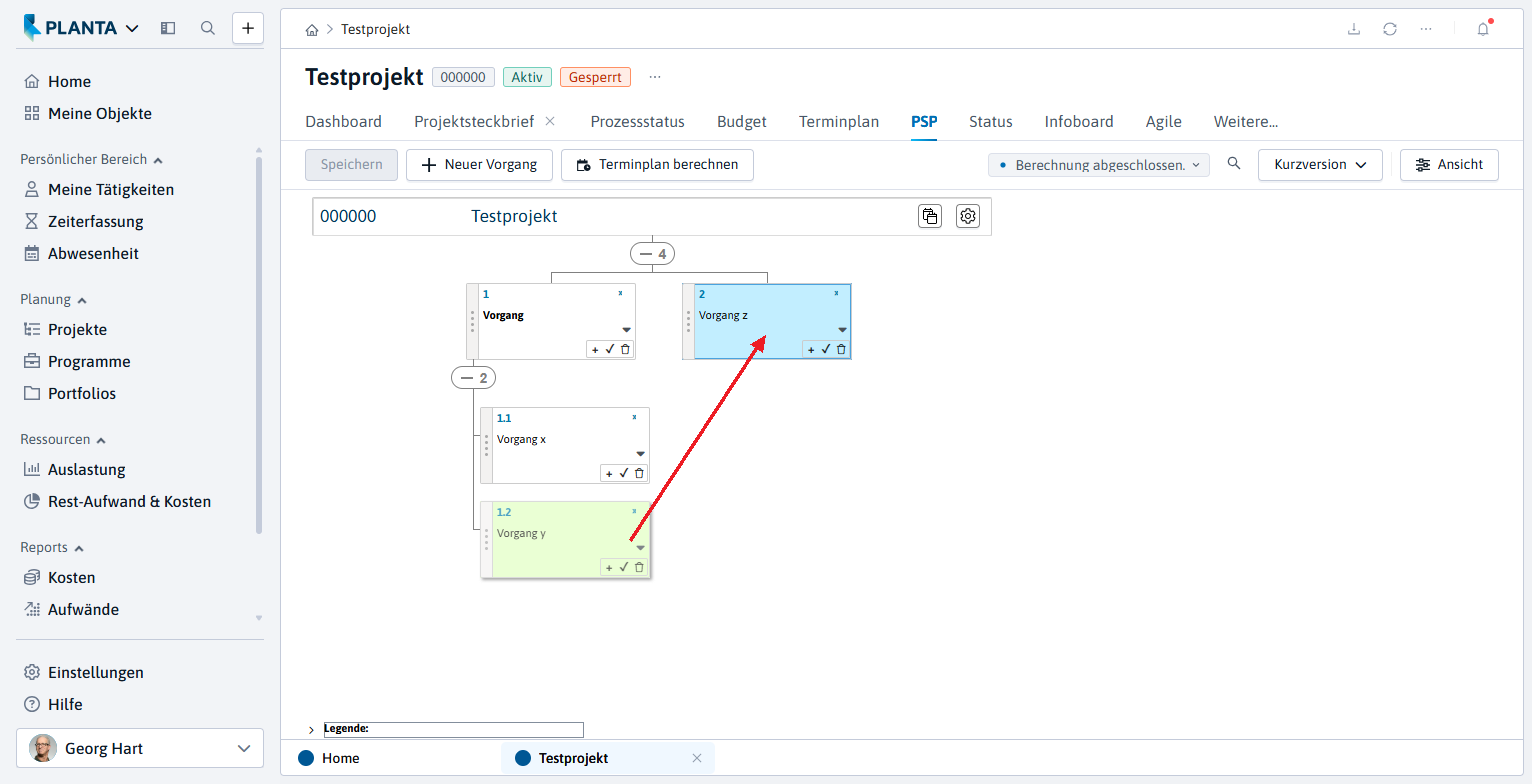Click the copy icon in Testprojekt header row
The height and width of the screenshot is (784, 1532).
coord(930,216)
